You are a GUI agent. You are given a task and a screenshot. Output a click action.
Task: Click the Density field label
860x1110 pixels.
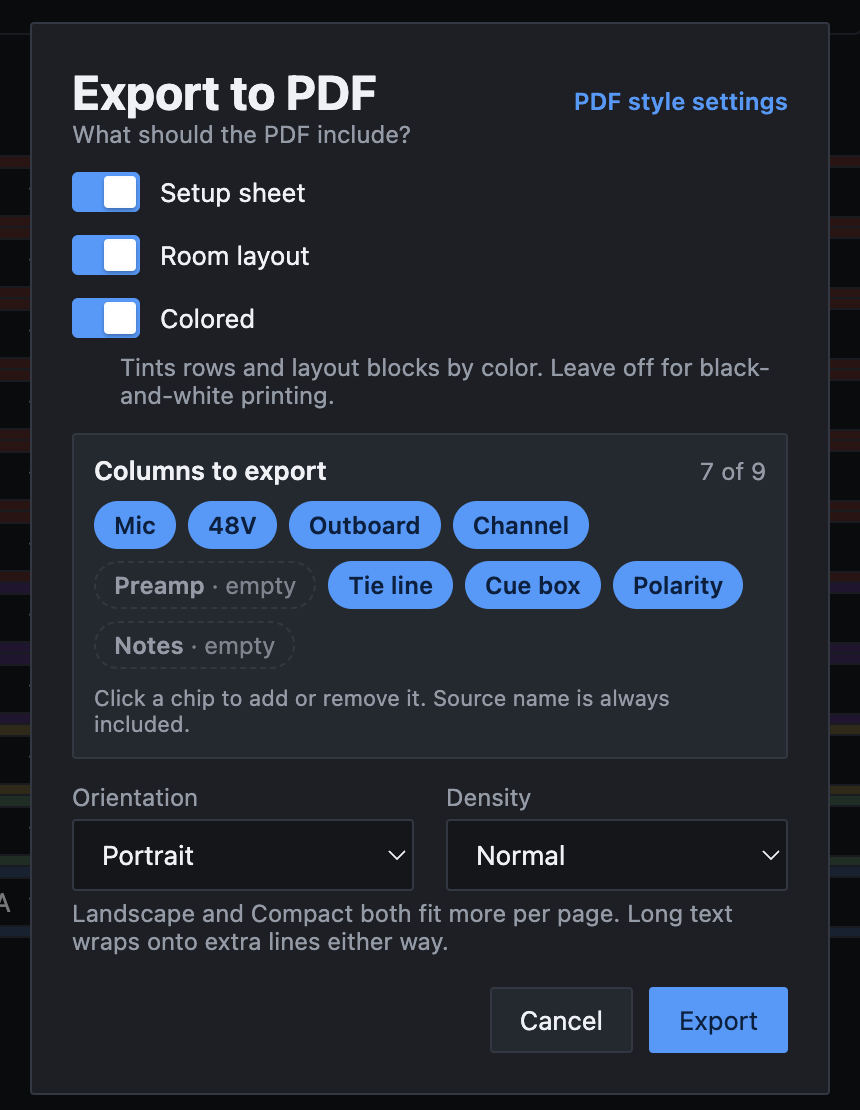488,798
